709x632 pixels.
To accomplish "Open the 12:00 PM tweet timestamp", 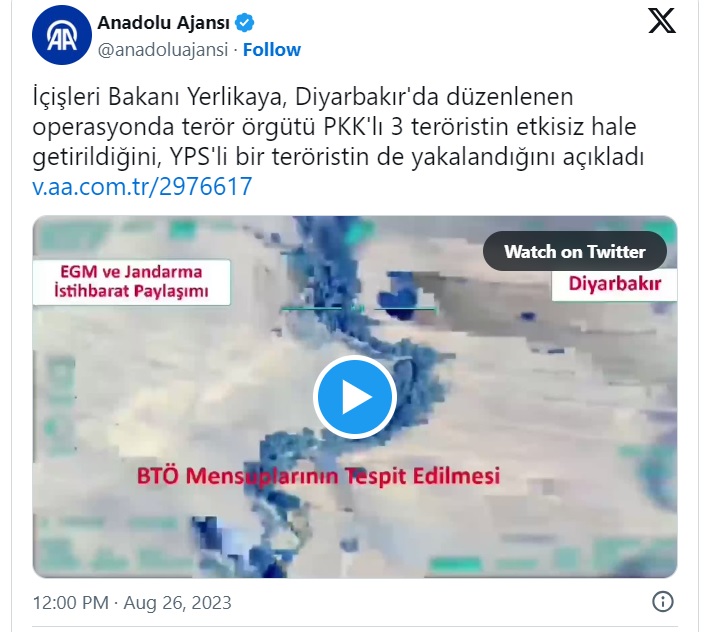I will 71,603.
